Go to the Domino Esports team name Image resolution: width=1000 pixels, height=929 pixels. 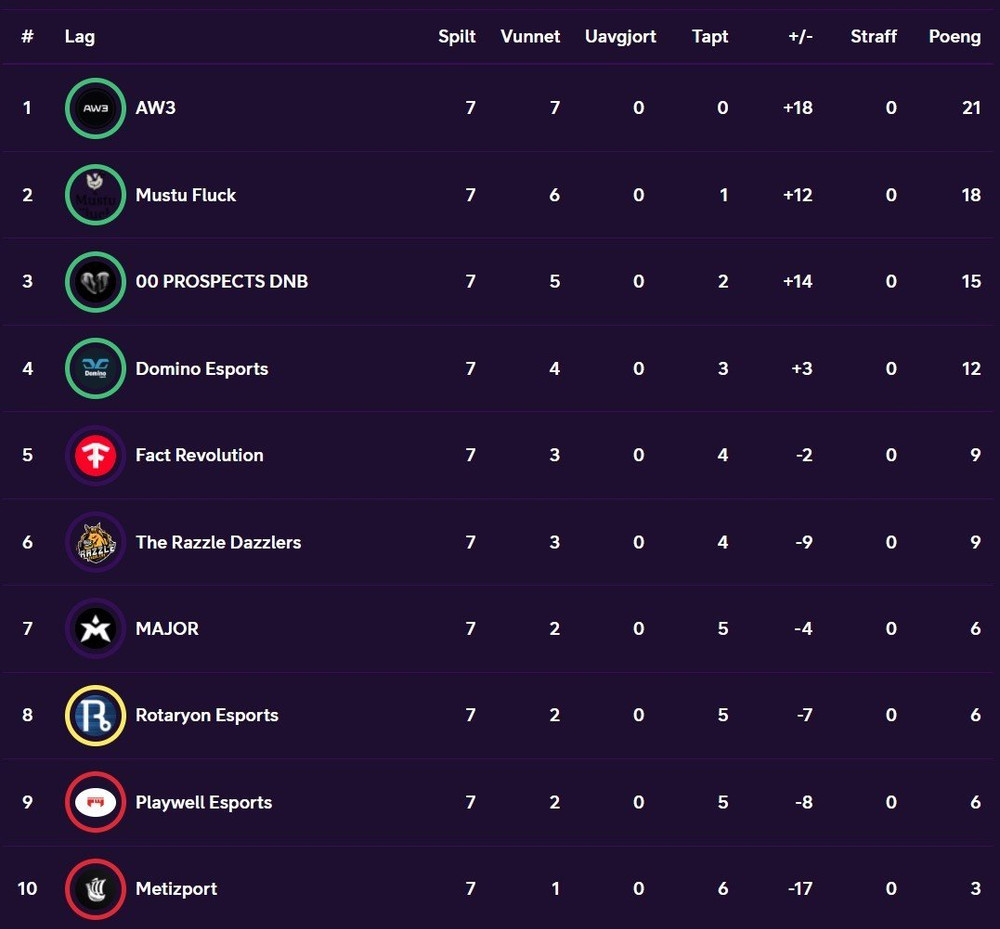pyautogui.click(x=202, y=369)
